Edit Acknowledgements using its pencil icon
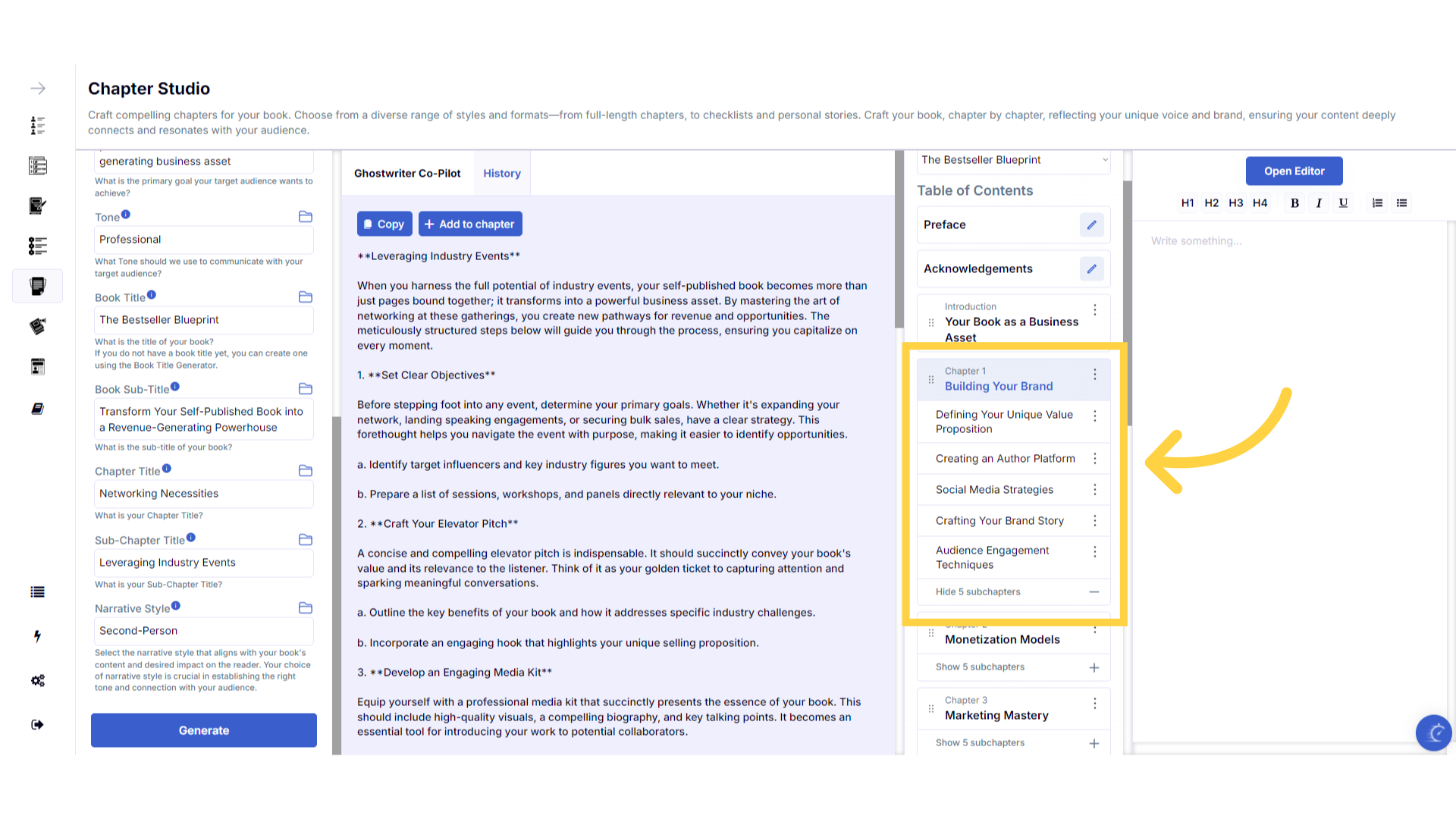 (x=1091, y=269)
